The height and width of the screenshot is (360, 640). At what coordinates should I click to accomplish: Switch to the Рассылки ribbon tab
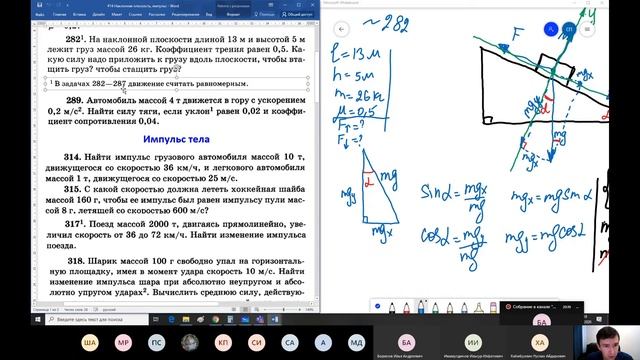click(156, 14)
